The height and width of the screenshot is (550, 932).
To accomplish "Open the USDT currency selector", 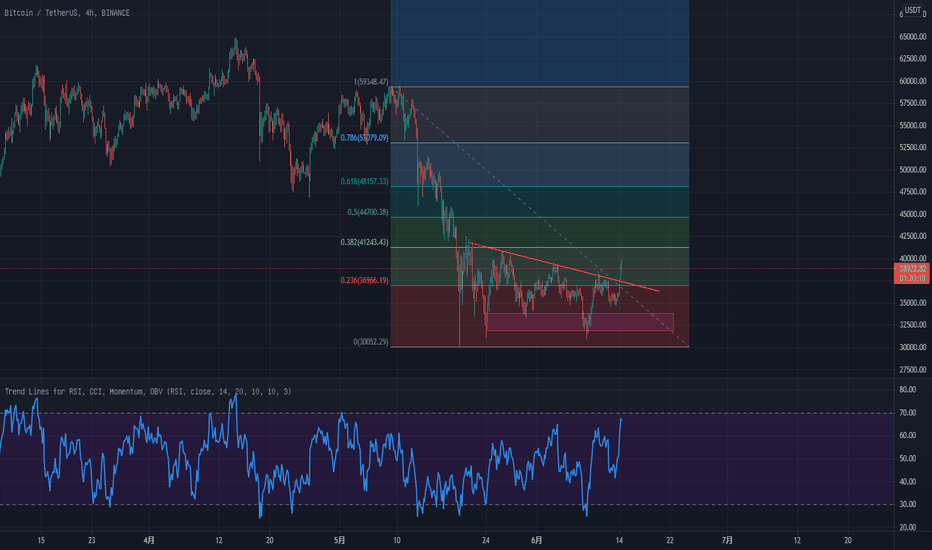I will [913, 10].
